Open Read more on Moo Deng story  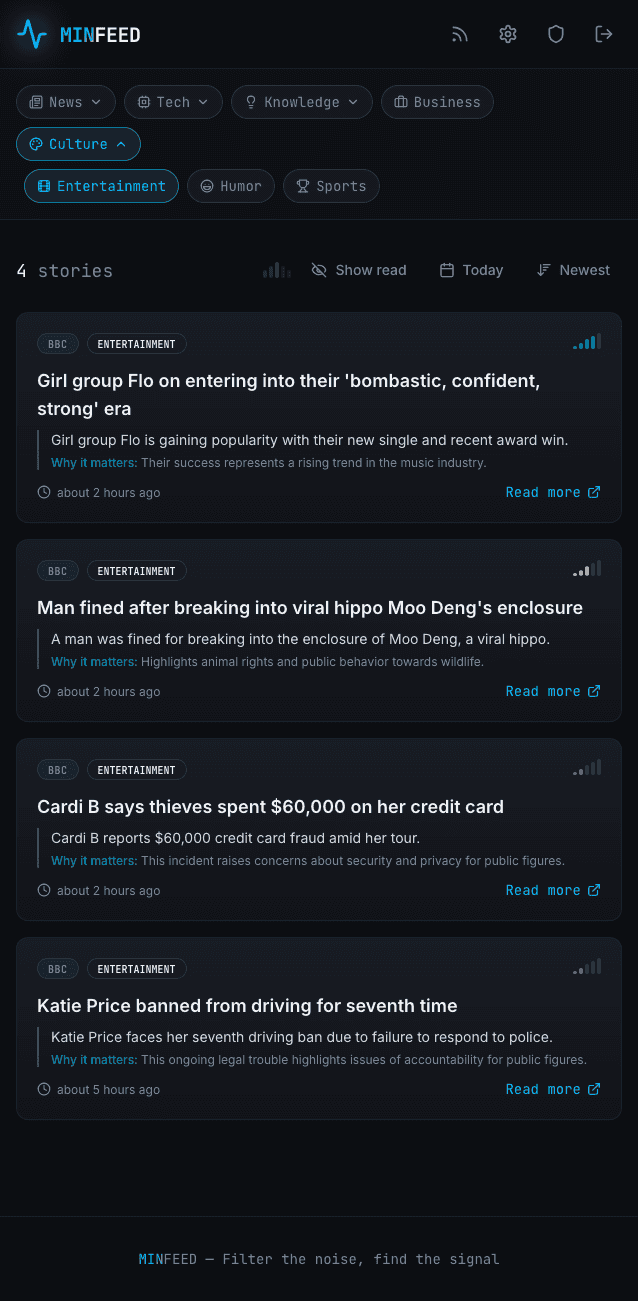(x=552, y=691)
